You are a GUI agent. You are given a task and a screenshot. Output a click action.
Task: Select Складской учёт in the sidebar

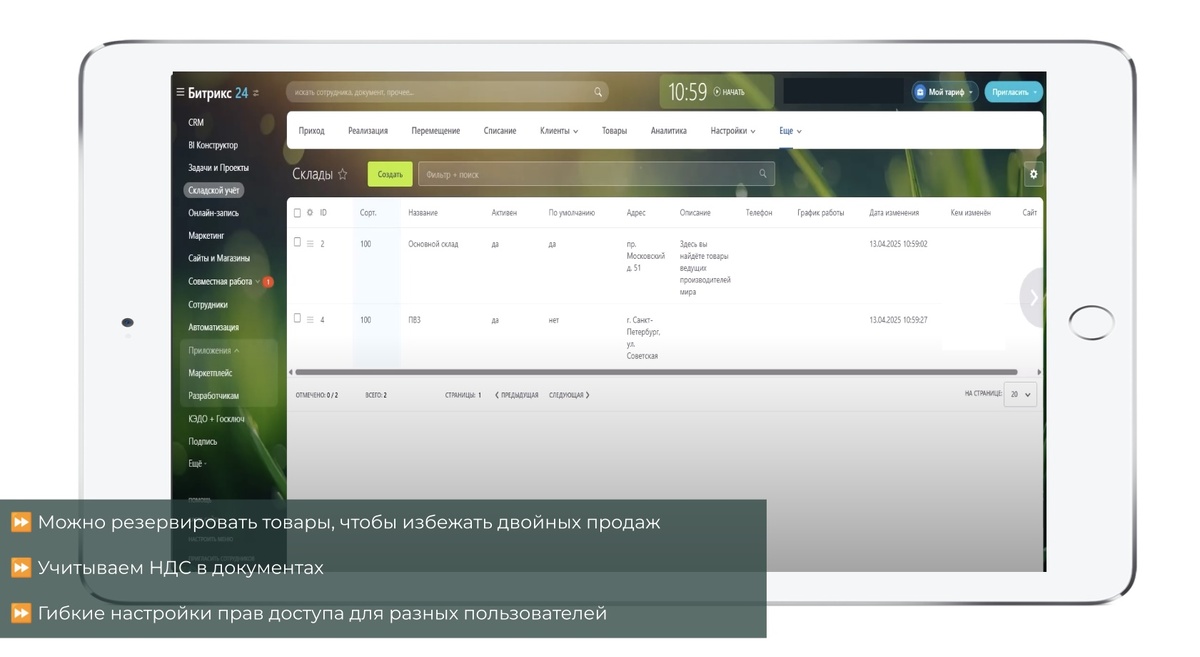coord(214,190)
